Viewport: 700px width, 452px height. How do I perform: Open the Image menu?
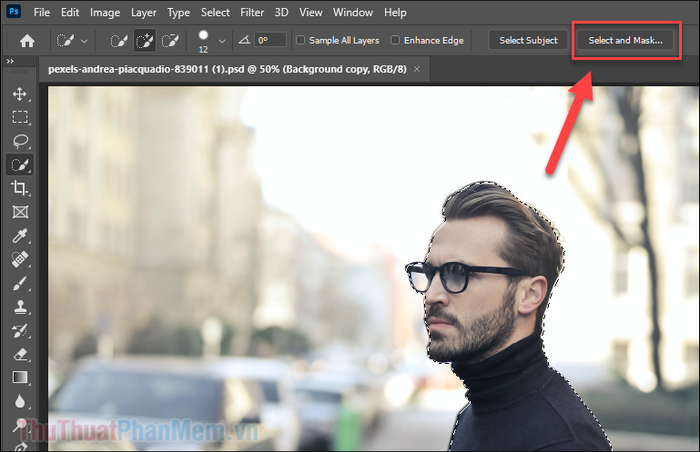(105, 13)
